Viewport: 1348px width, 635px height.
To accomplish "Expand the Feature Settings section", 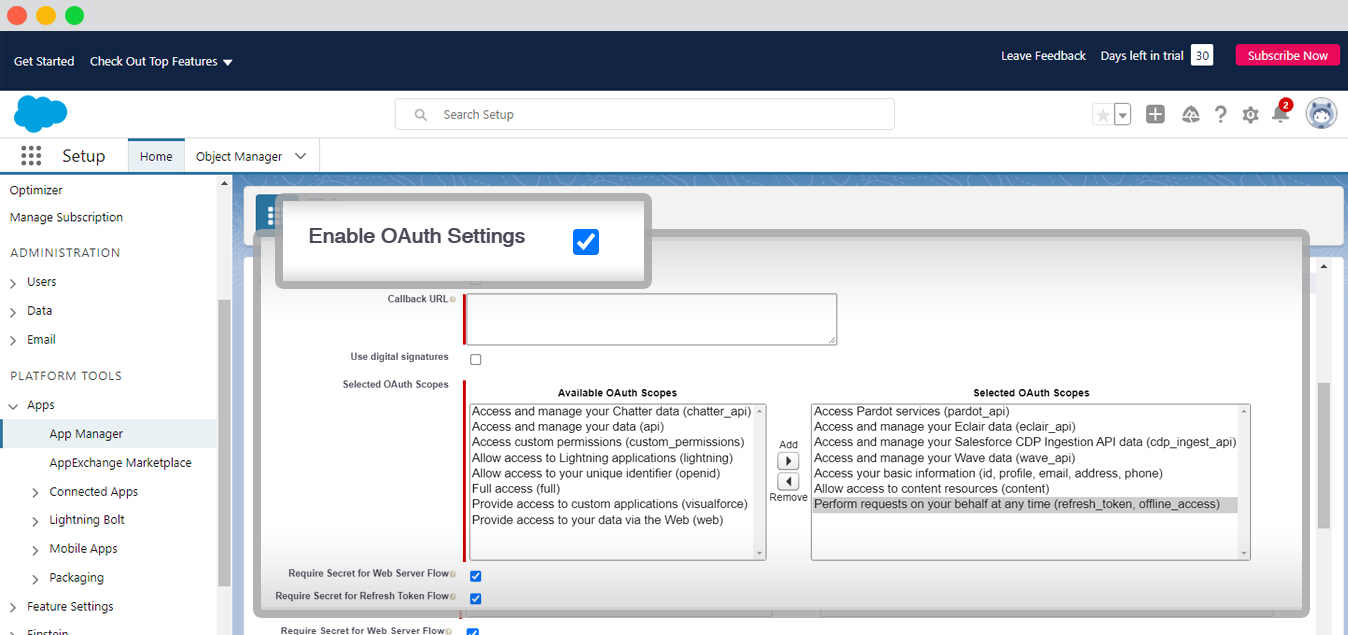I will click(x=13, y=608).
